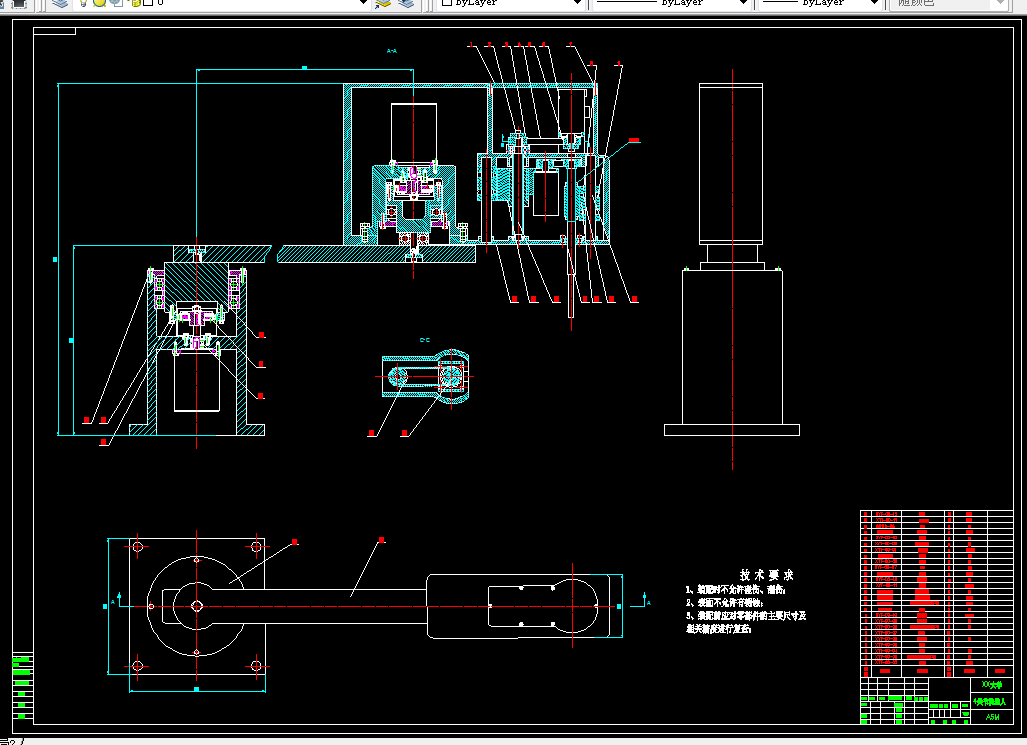Click the A-A section view label

coord(392,50)
